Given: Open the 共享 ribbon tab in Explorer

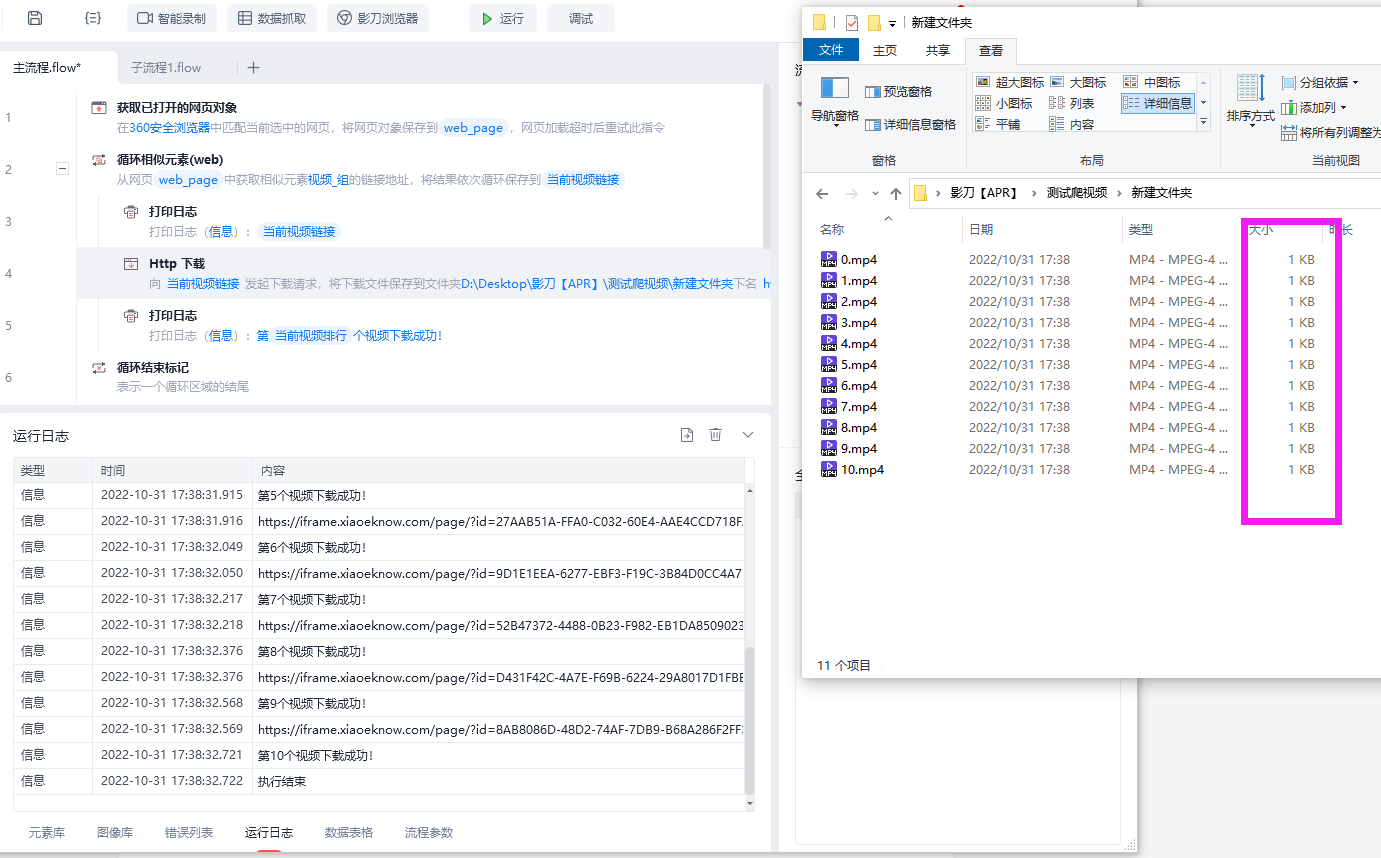Looking at the screenshot, I should 938,50.
